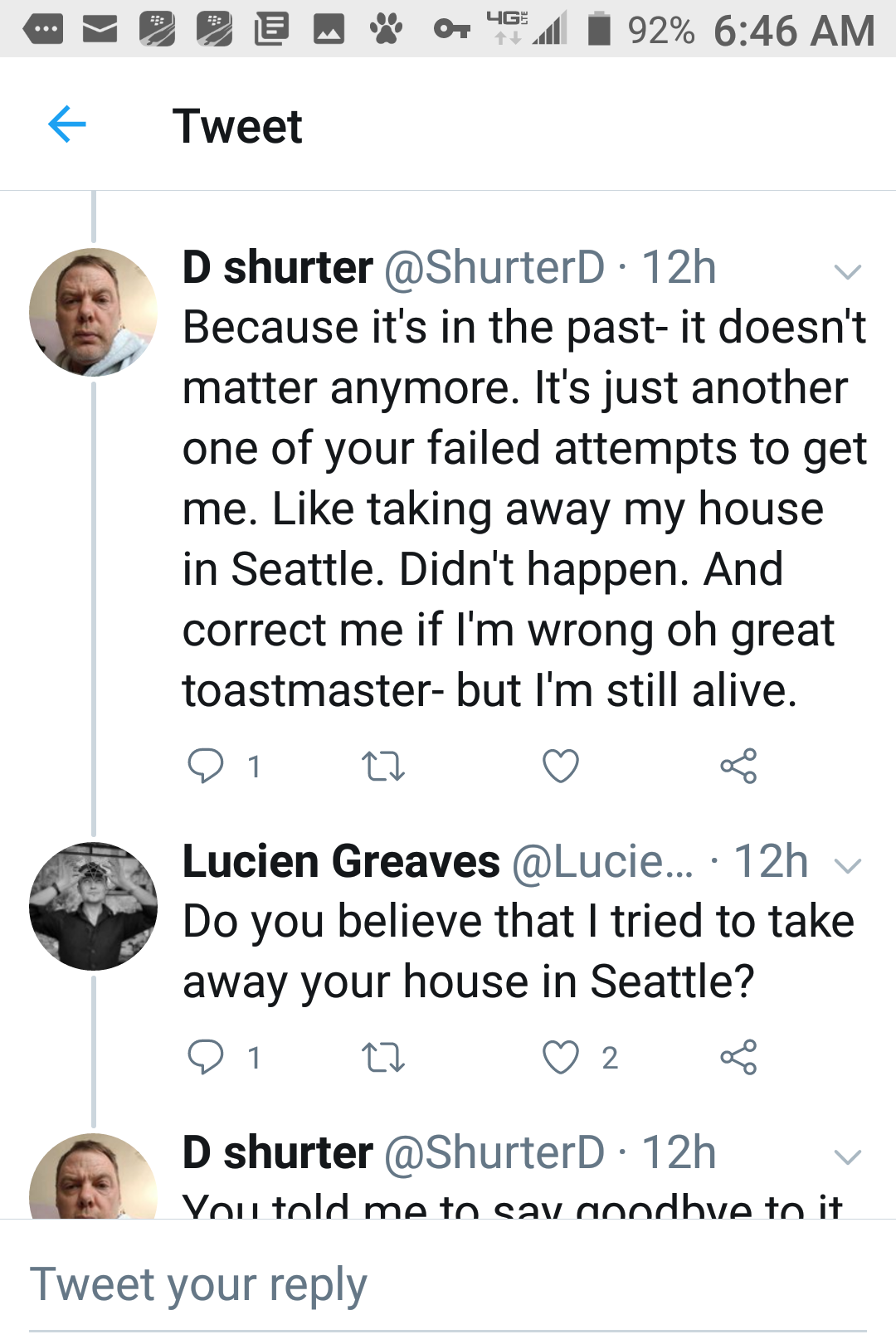Tap the 'Tweet your reply' field
This screenshot has height=1344, width=896.
pyautogui.click(x=448, y=1285)
